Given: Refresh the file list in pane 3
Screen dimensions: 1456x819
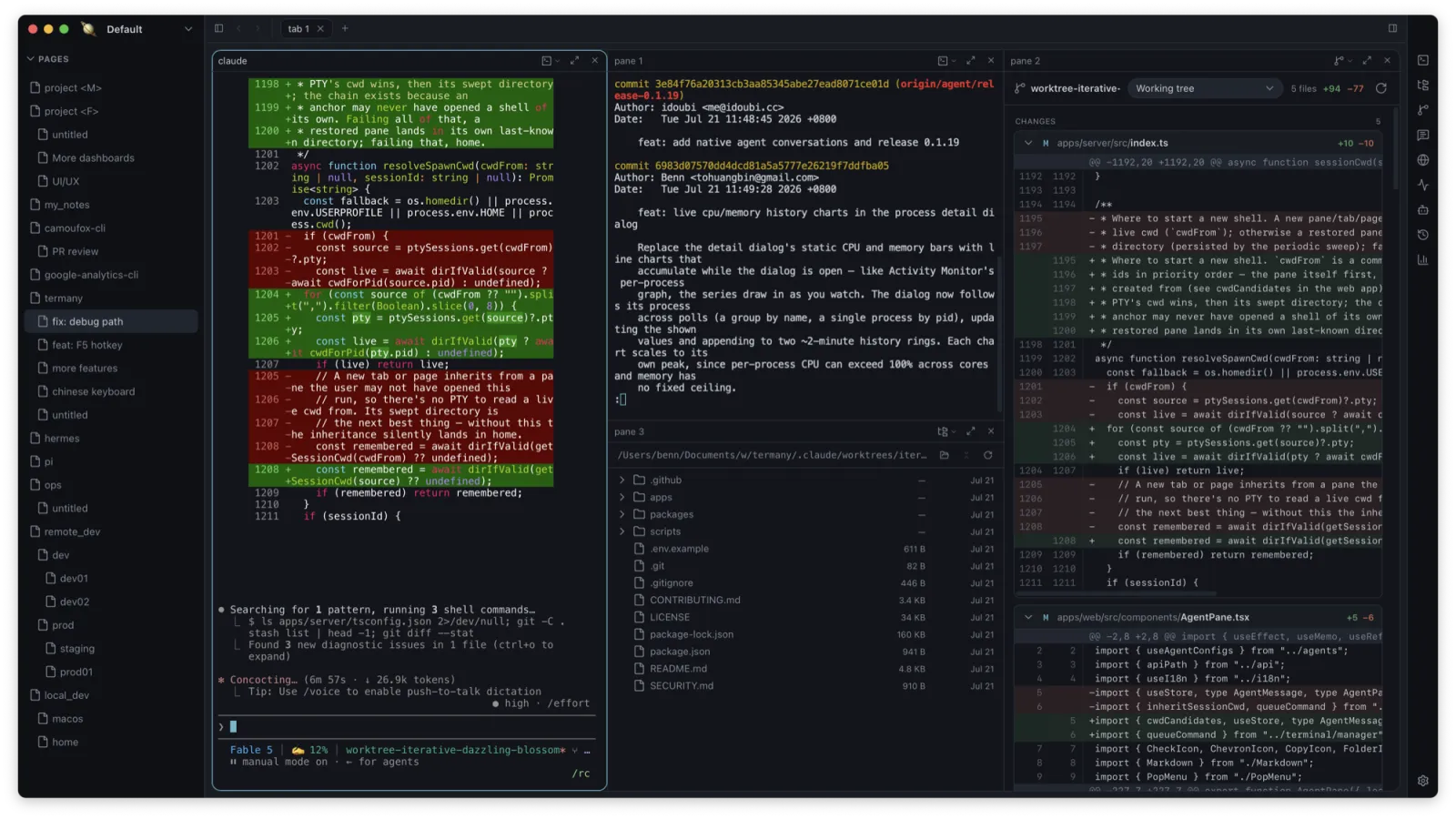Looking at the screenshot, I should [x=987, y=455].
